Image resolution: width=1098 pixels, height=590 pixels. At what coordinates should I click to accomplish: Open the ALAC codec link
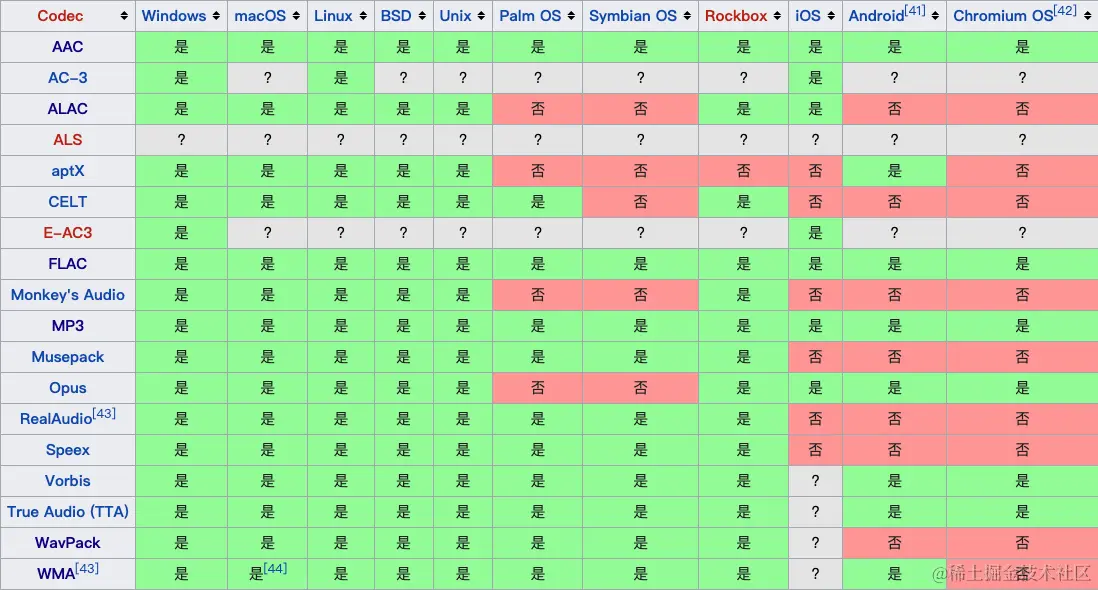[x=67, y=109]
